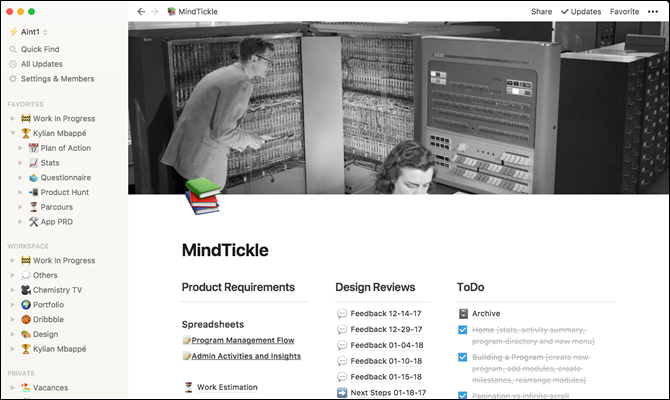Expand Work In Progress in Favorites
The image size is (670, 400).
point(12,118)
